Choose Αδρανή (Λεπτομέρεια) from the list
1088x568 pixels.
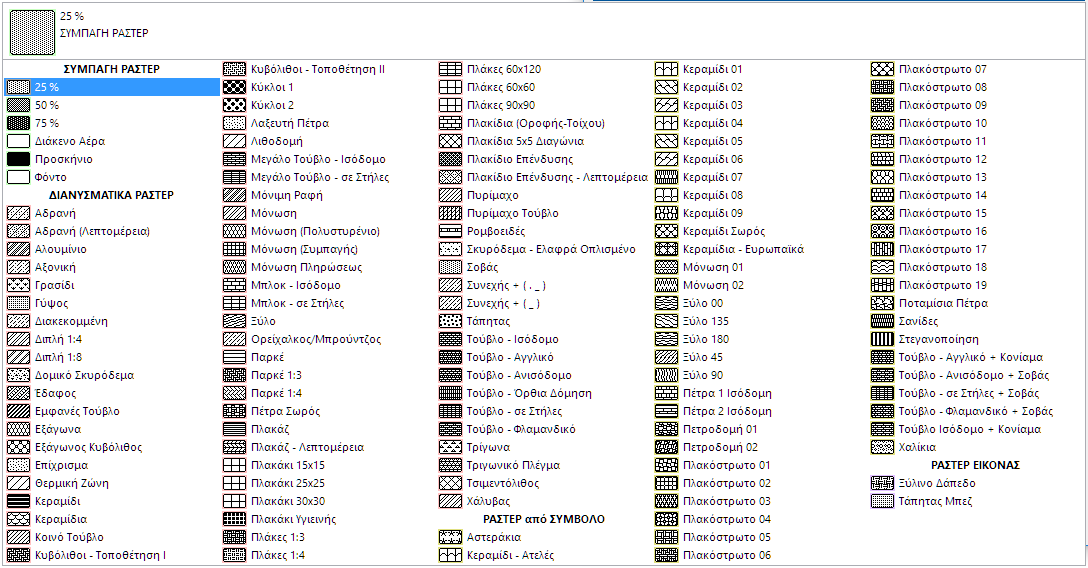click(92, 232)
